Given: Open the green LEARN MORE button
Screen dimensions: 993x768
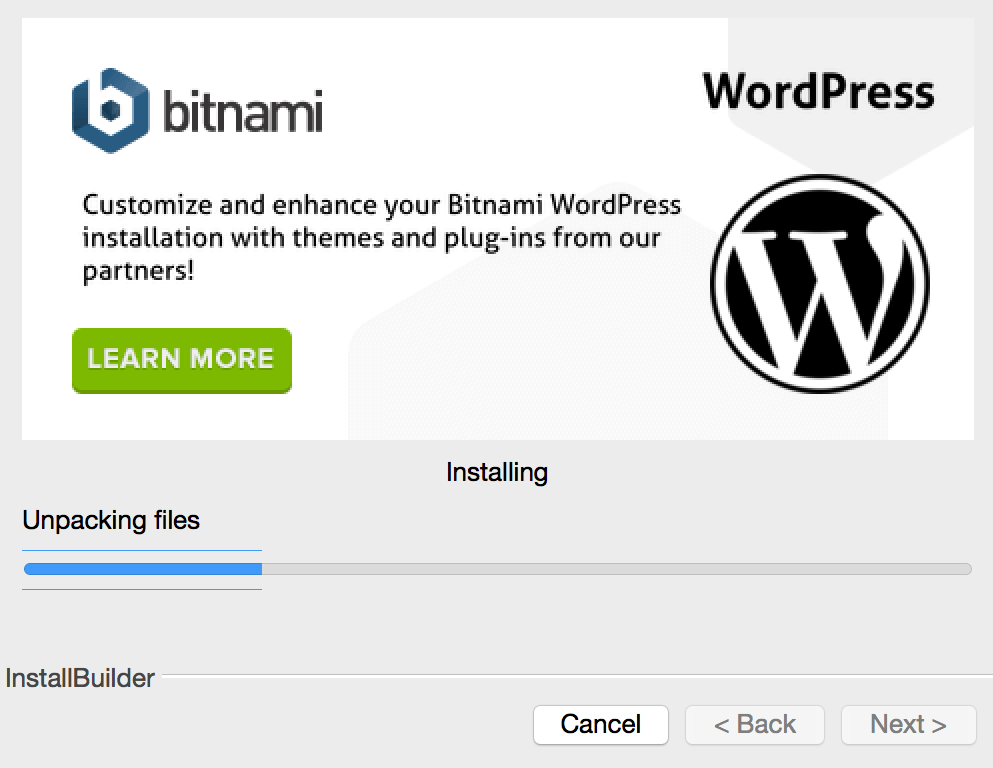Looking at the screenshot, I should [x=182, y=360].
